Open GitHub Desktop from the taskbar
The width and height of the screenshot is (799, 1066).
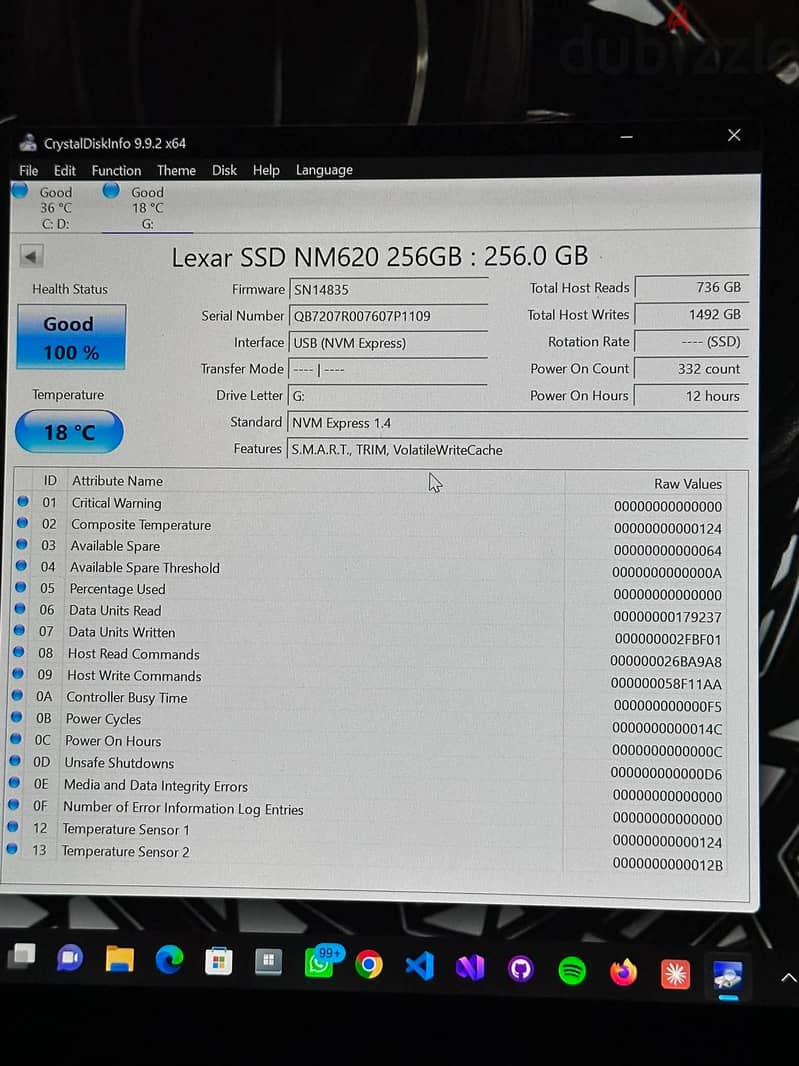[521, 969]
